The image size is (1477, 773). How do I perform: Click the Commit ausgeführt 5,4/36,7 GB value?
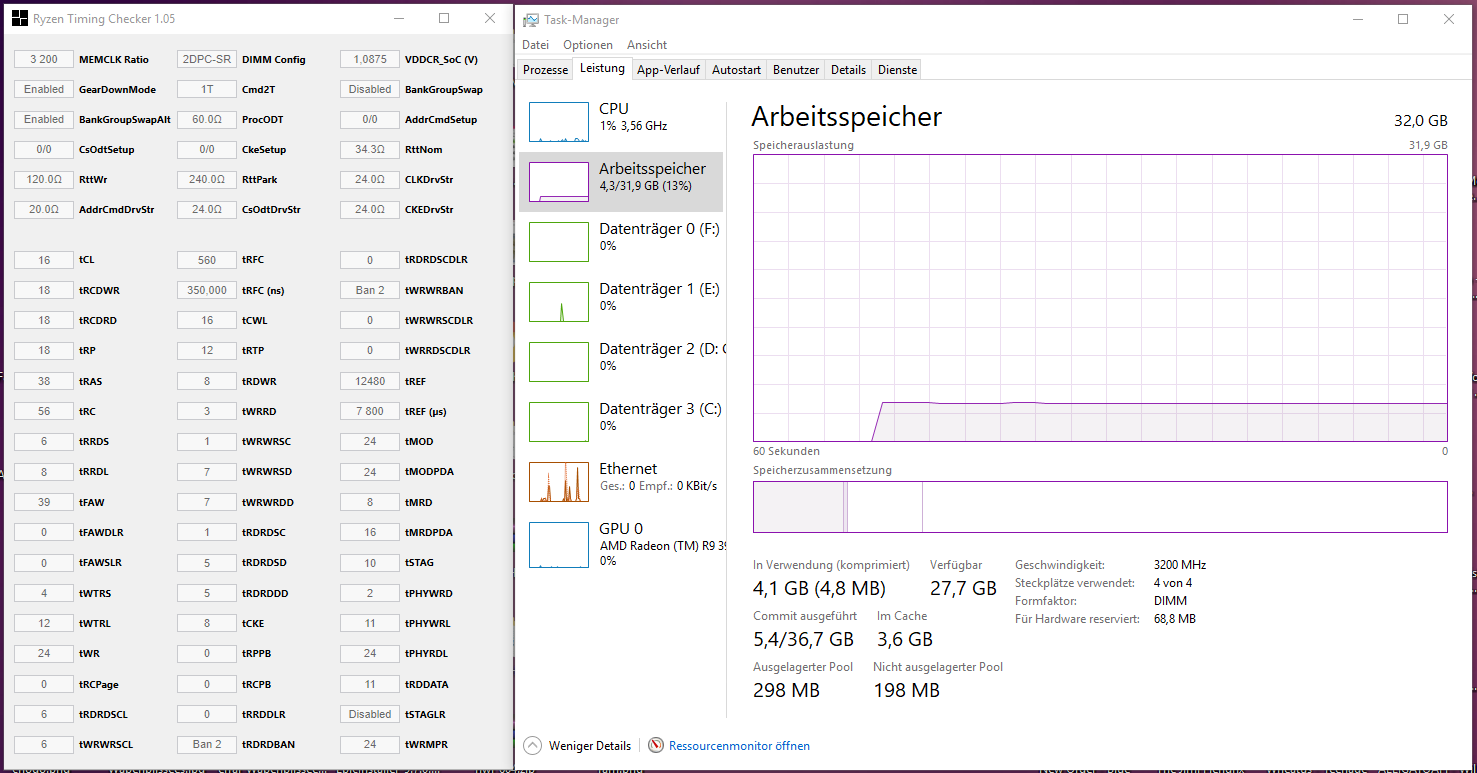[803, 640]
